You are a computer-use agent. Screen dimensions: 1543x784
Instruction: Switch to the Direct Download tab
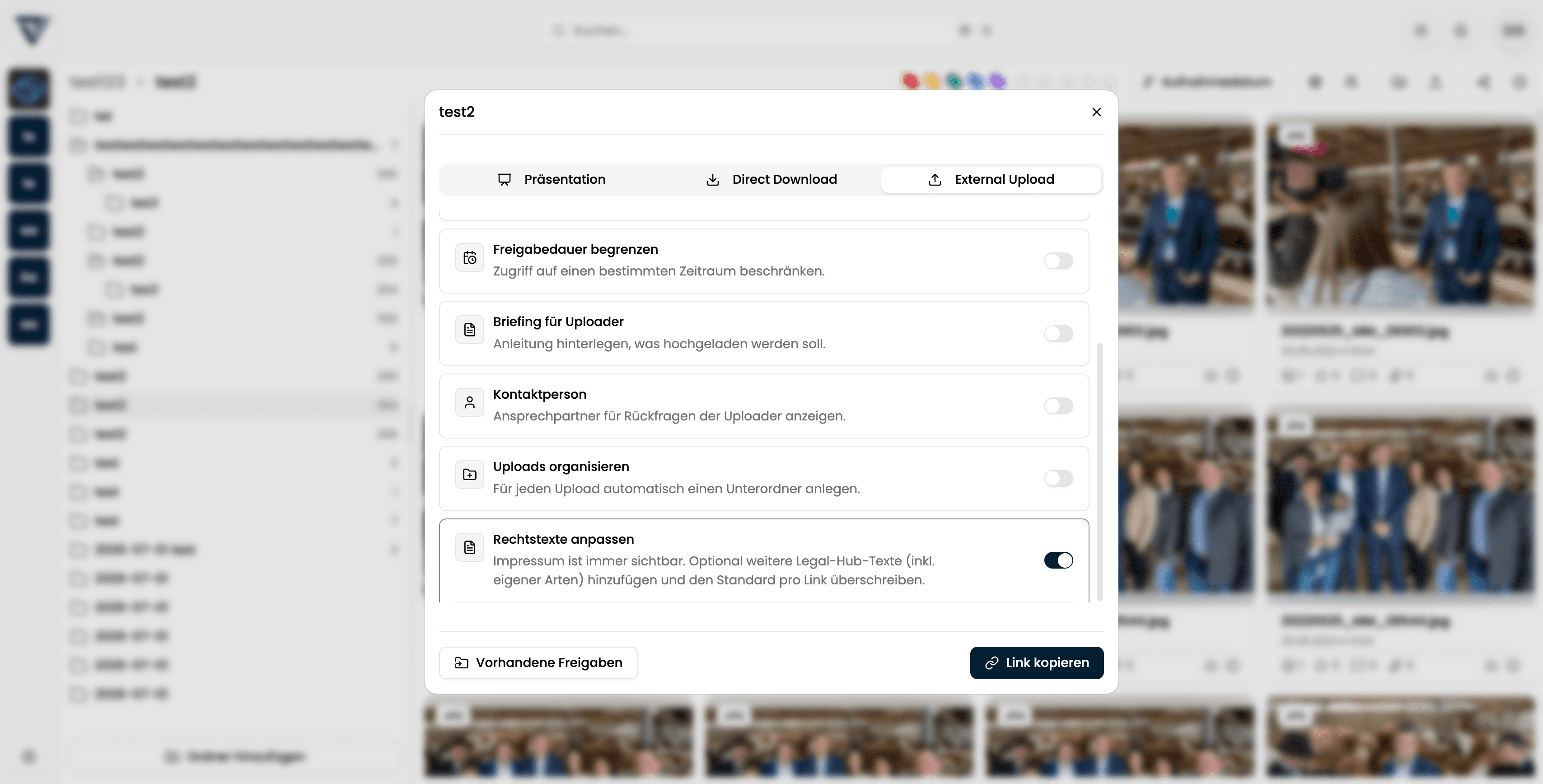click(x=771, y=180)
